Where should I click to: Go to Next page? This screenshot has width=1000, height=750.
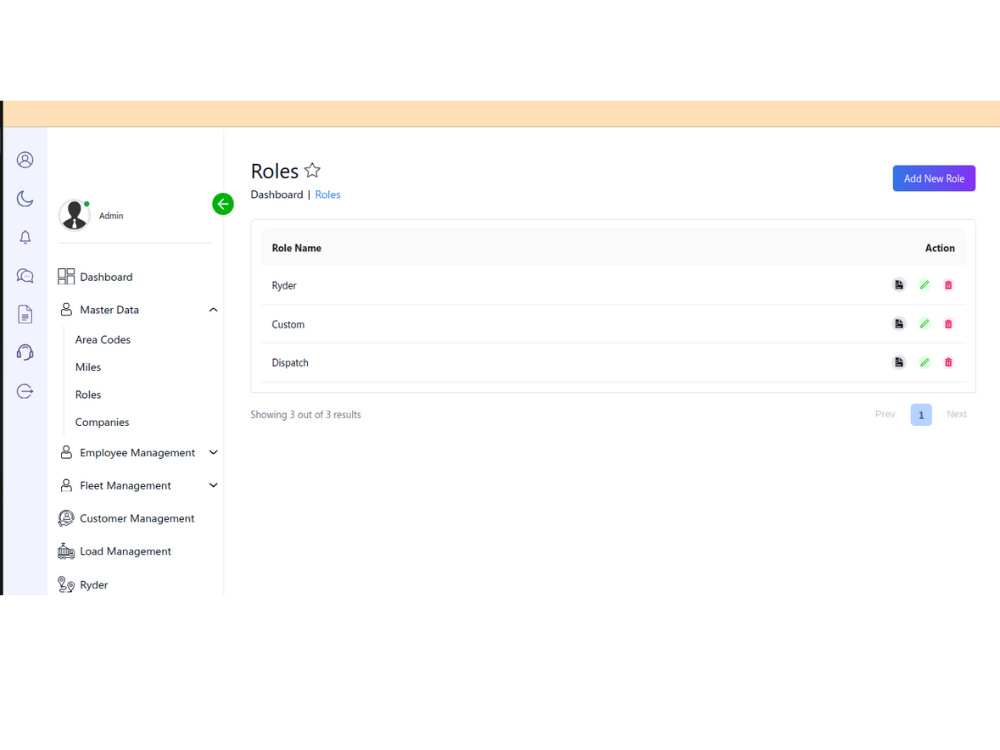coord(957,415)
